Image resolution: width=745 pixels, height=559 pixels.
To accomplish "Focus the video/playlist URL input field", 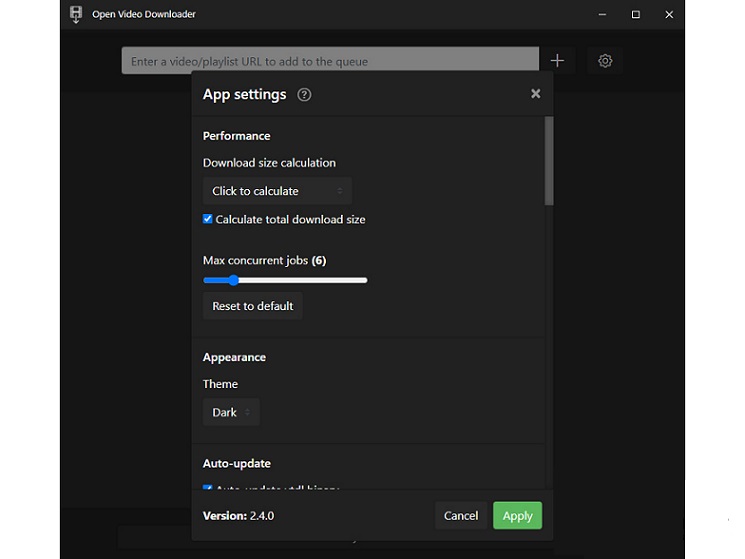I will point(330,60).
